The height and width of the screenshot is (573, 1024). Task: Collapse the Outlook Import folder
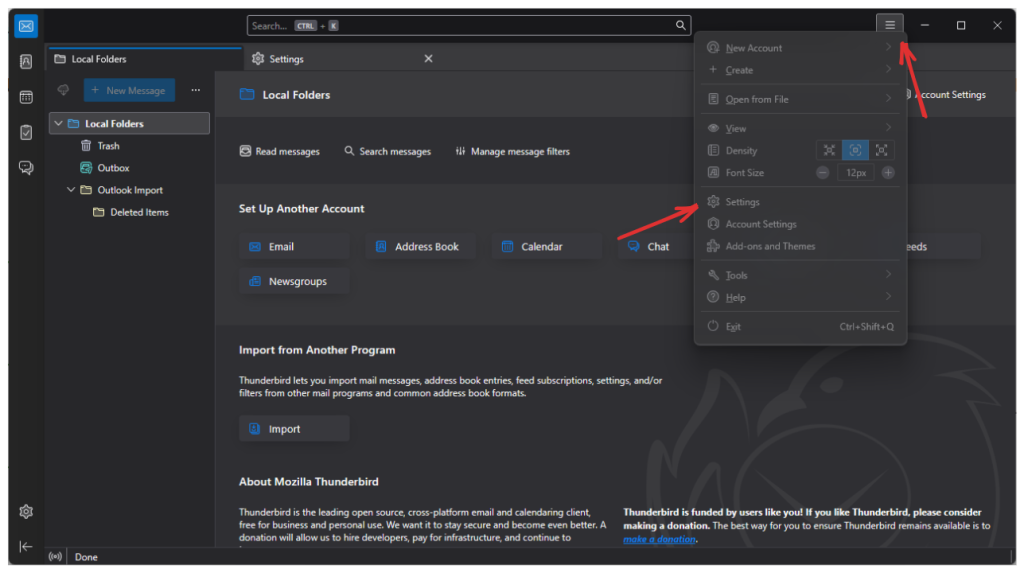[71, 190]
